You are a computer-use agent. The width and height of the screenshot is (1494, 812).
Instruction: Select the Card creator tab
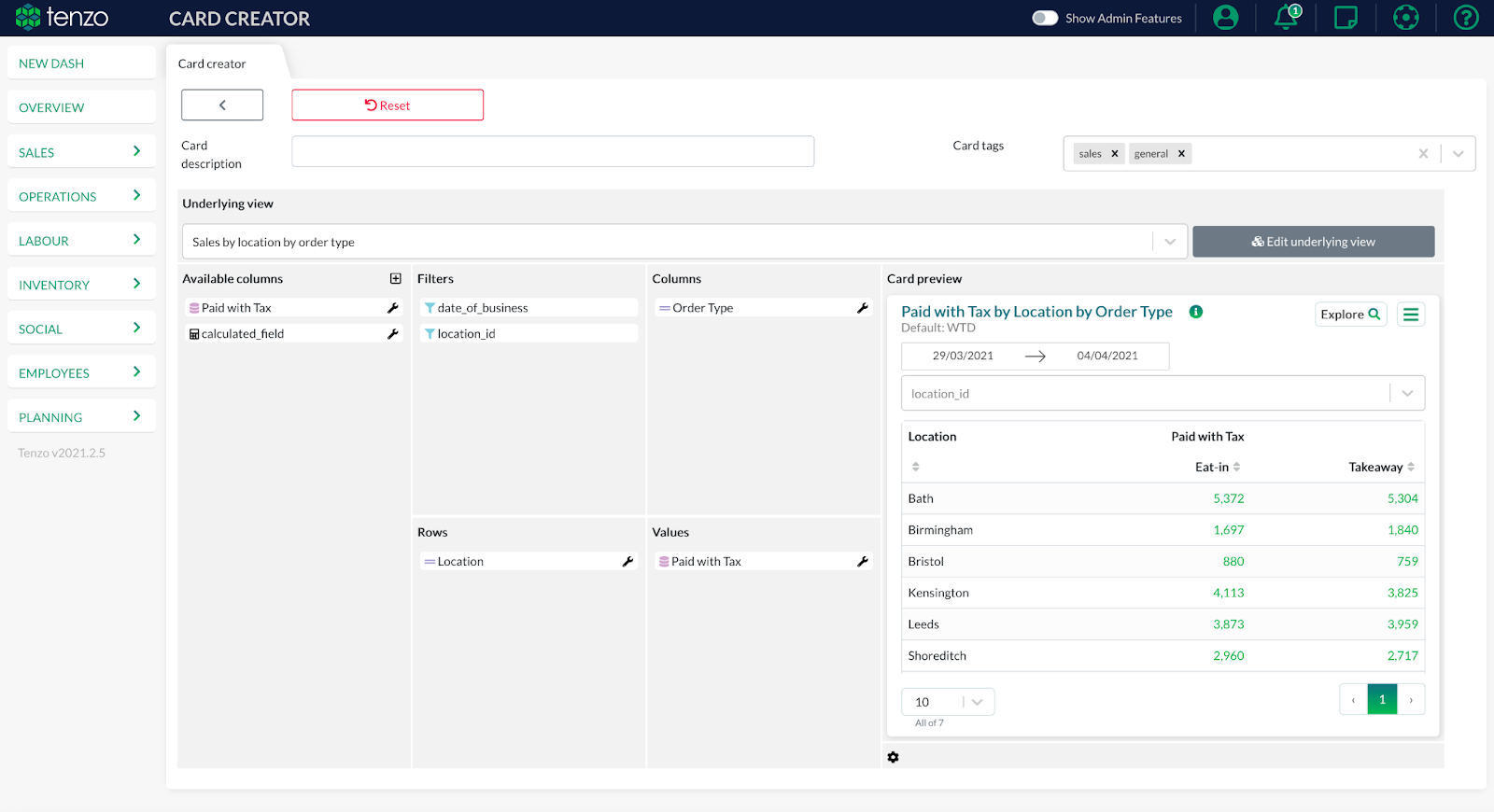212,63
